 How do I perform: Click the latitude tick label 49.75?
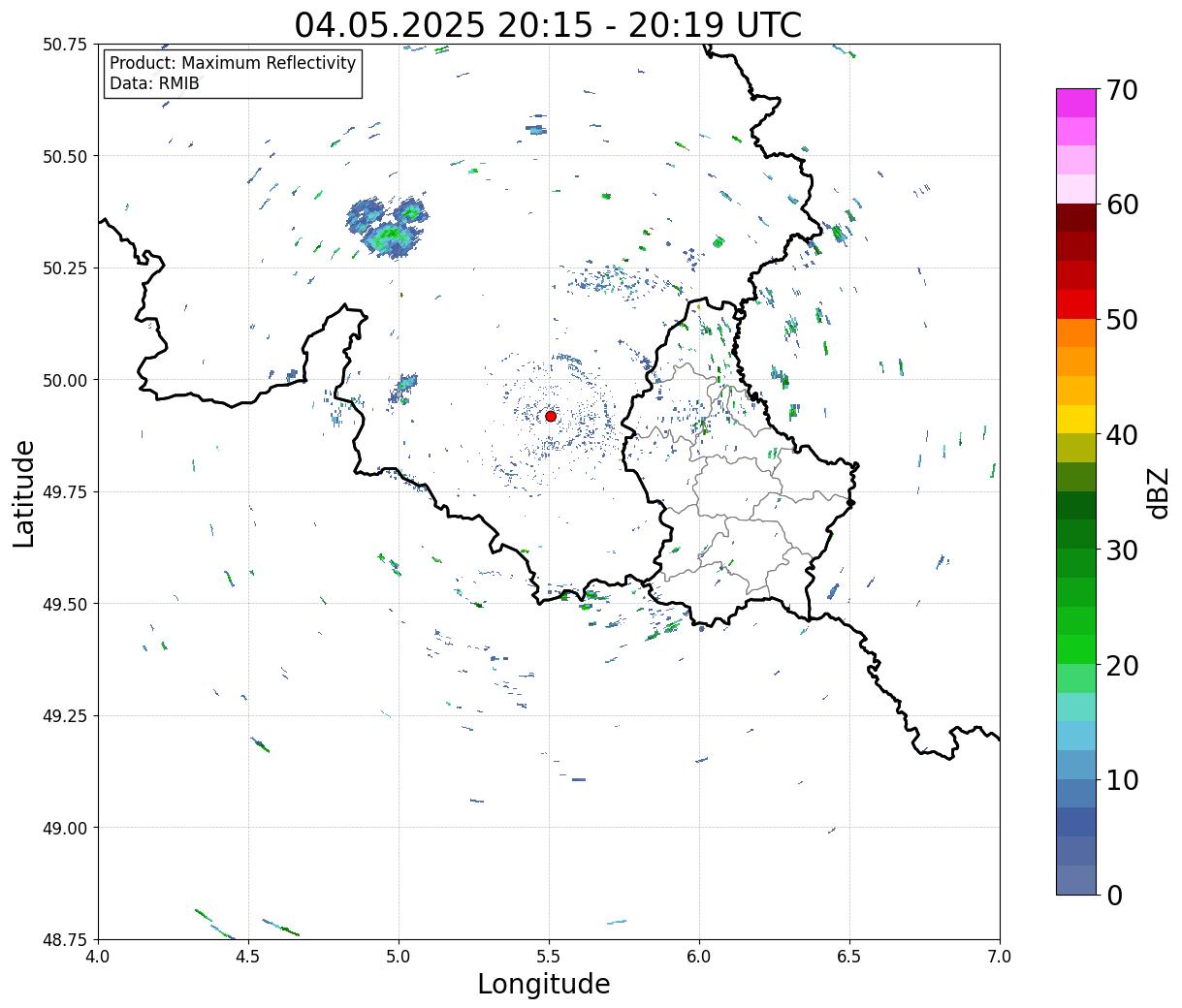coord(65,492)
